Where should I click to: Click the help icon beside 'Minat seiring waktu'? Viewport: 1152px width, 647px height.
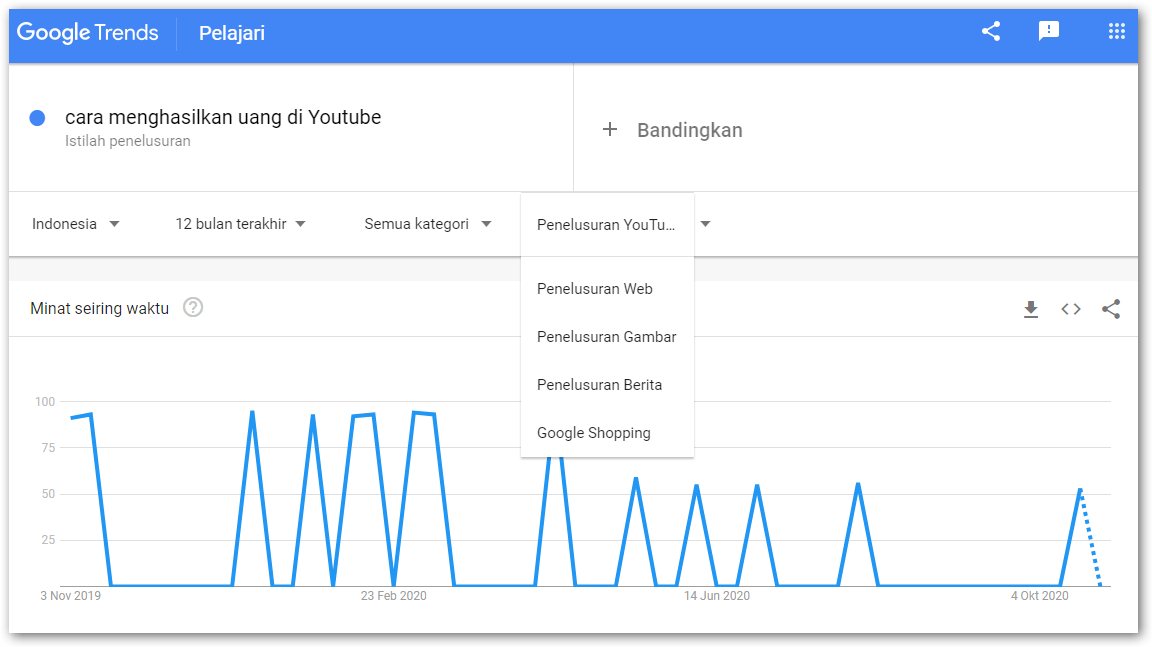tap(192, 307)
